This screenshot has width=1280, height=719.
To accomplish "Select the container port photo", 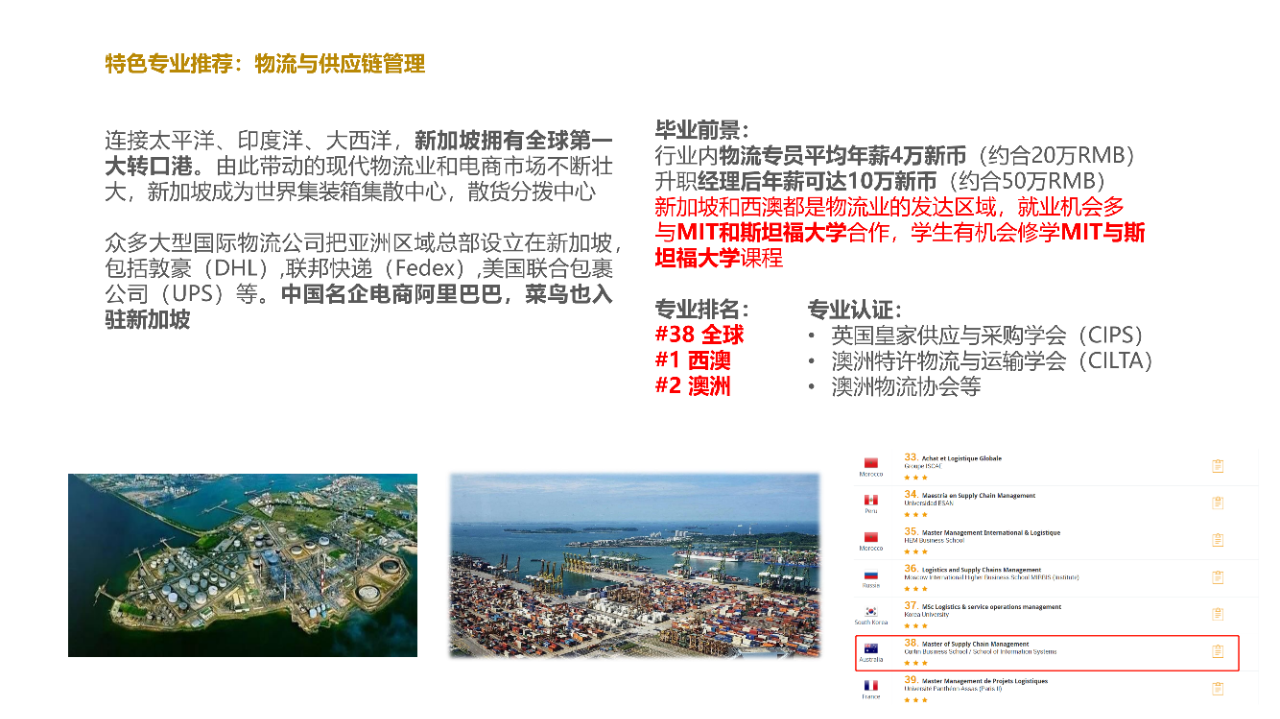I will click(634, 565).
